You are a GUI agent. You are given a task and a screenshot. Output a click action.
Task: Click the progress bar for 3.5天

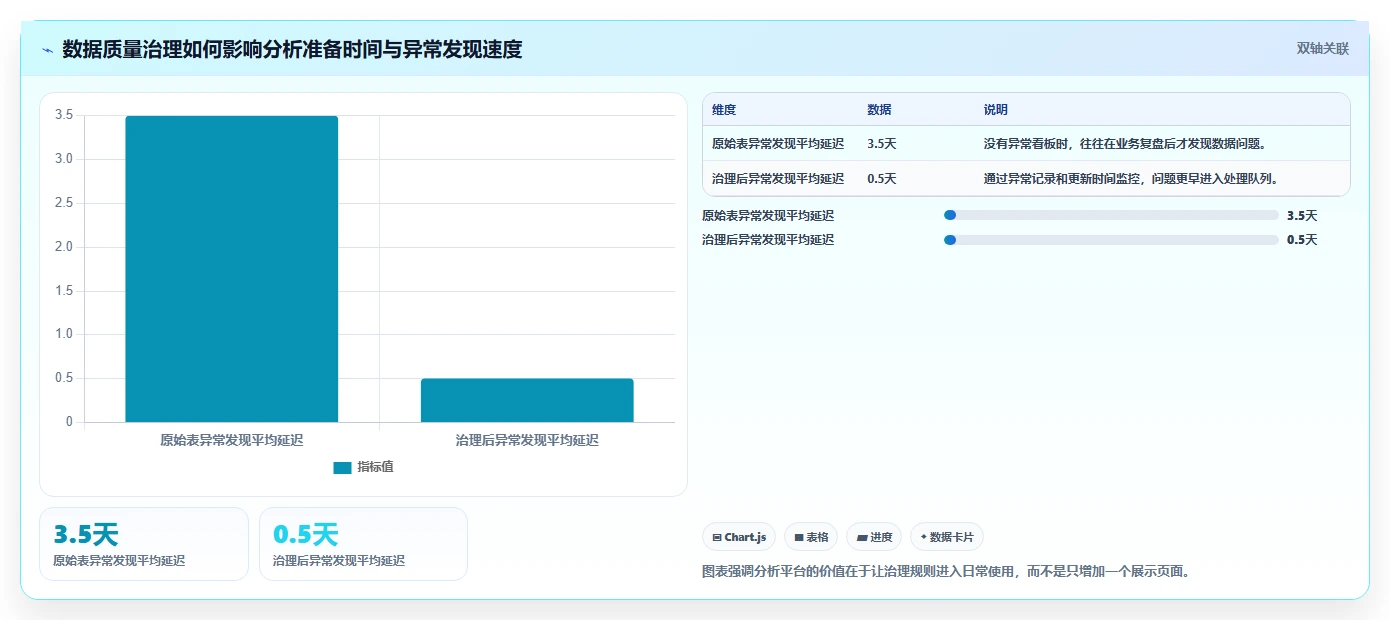(1111, 215)
